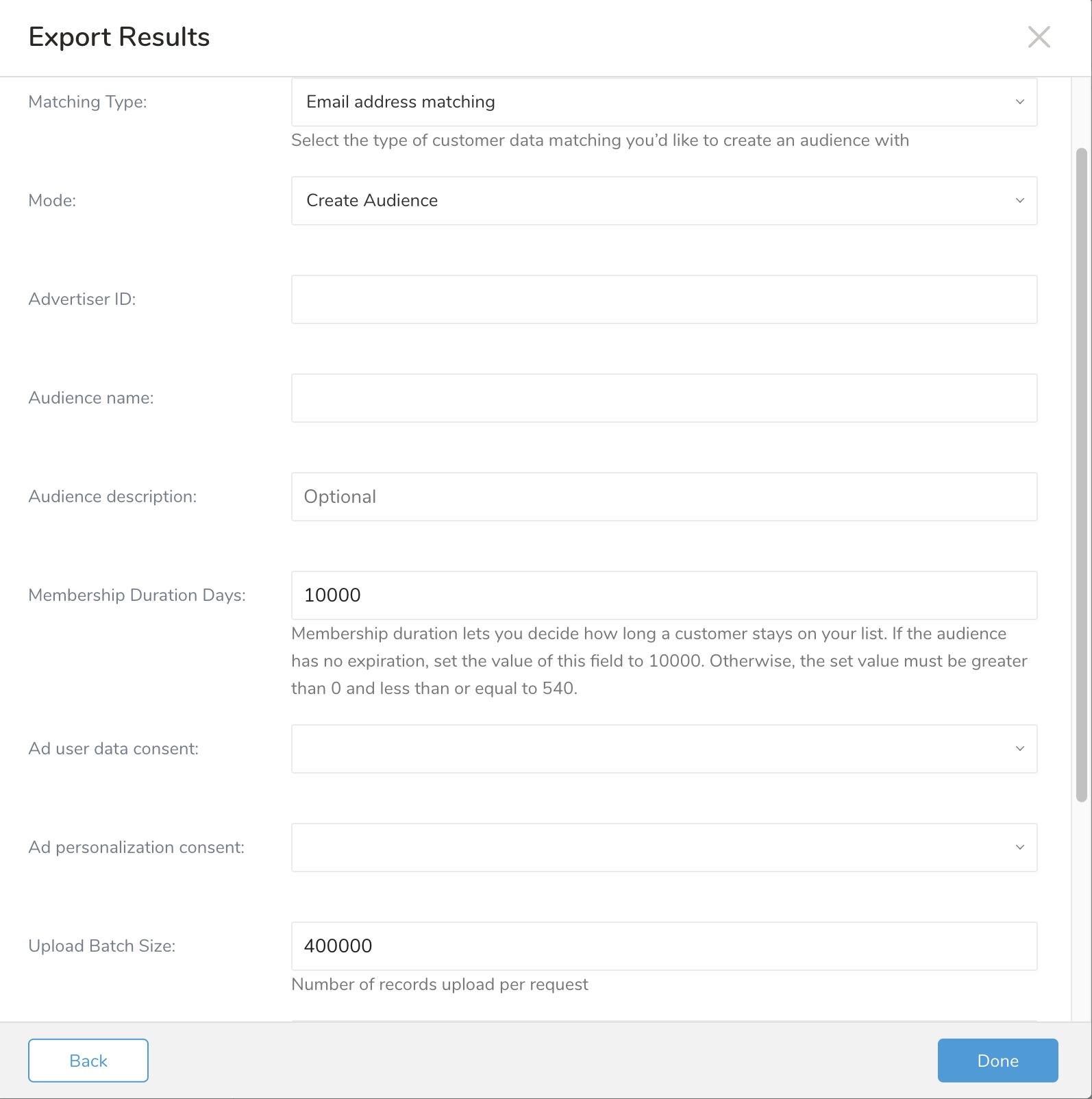
Task: Click the dialog's vertical scrollbar thumb
Action: [1081, 474]
